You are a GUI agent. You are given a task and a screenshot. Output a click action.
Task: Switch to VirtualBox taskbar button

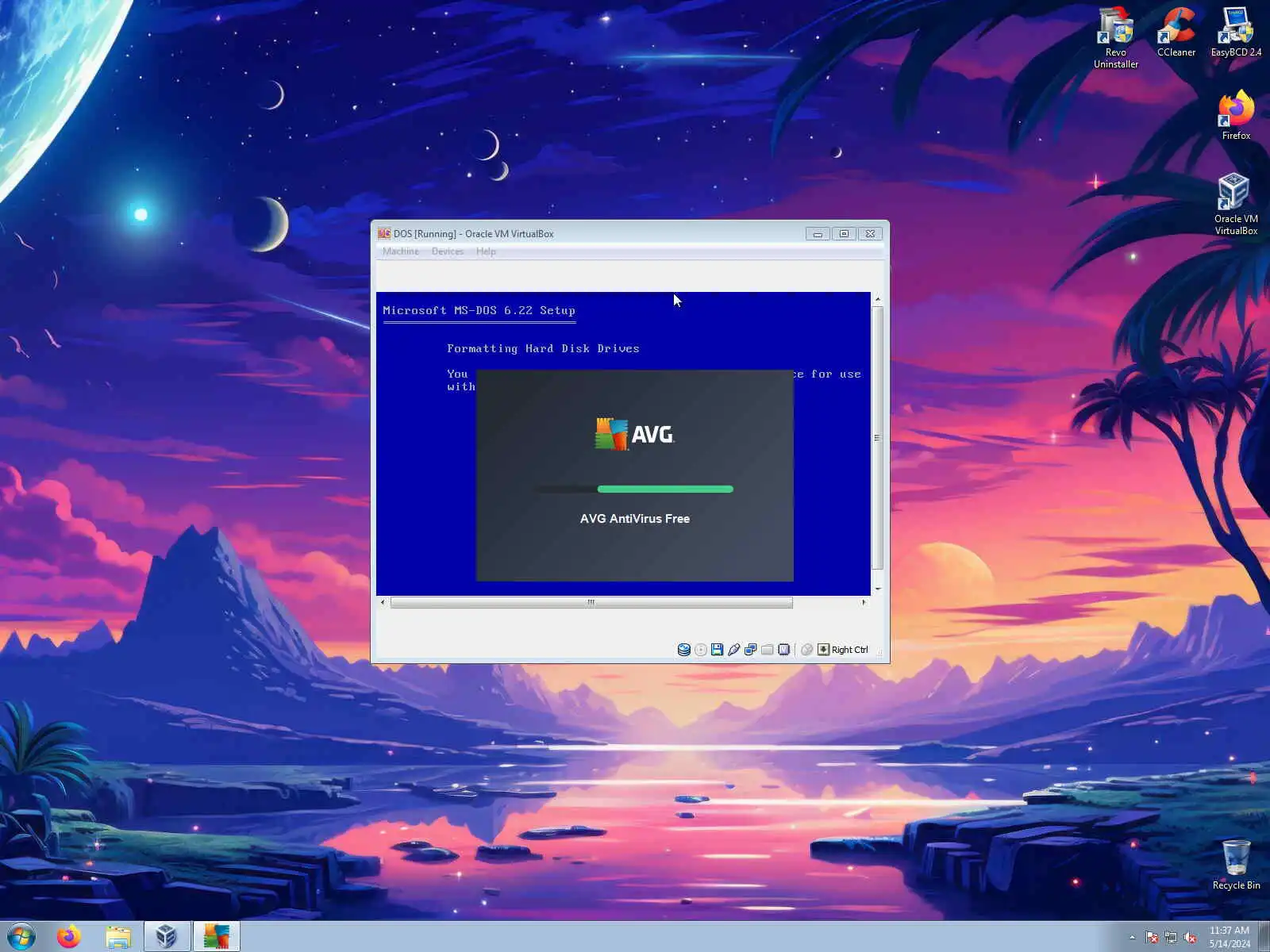[167, 937]
